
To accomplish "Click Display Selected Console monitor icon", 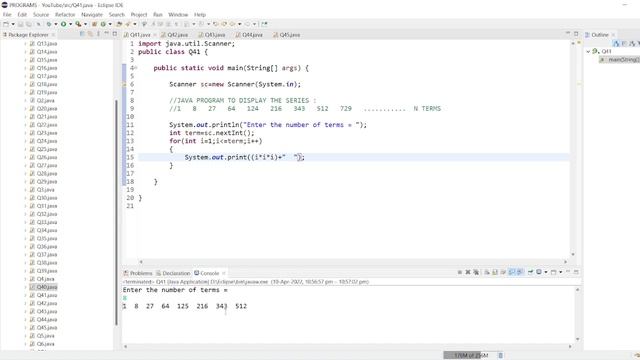I will (539, 272).
